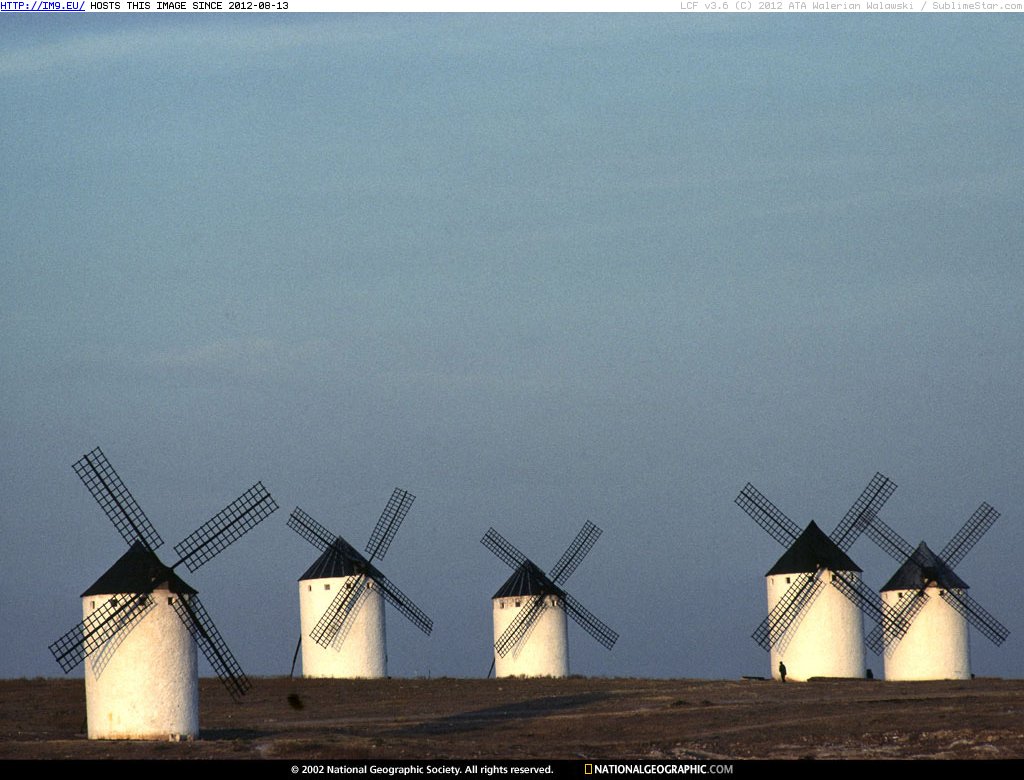Click the 'SublimeStar.com' text in the header

[977, 6]
